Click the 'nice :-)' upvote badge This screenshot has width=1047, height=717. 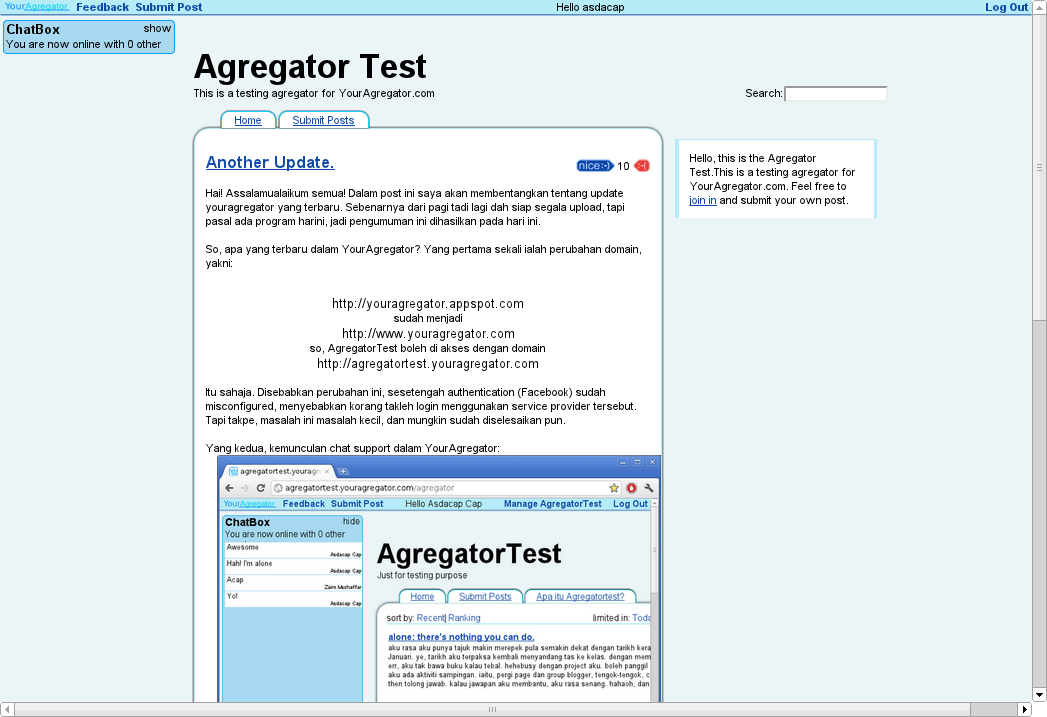pyautogui.click(x=595, y=166)
